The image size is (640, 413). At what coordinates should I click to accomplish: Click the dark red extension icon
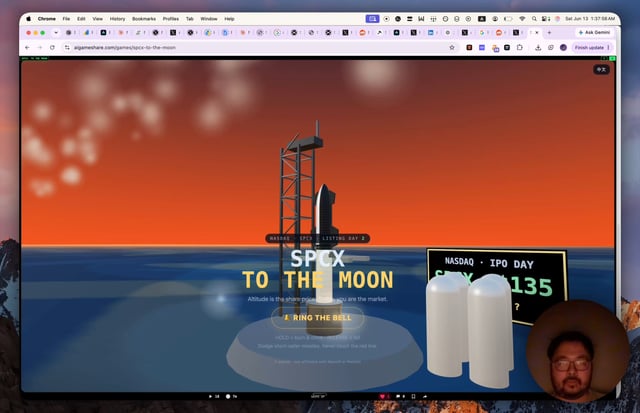click(x=469, y=48)
